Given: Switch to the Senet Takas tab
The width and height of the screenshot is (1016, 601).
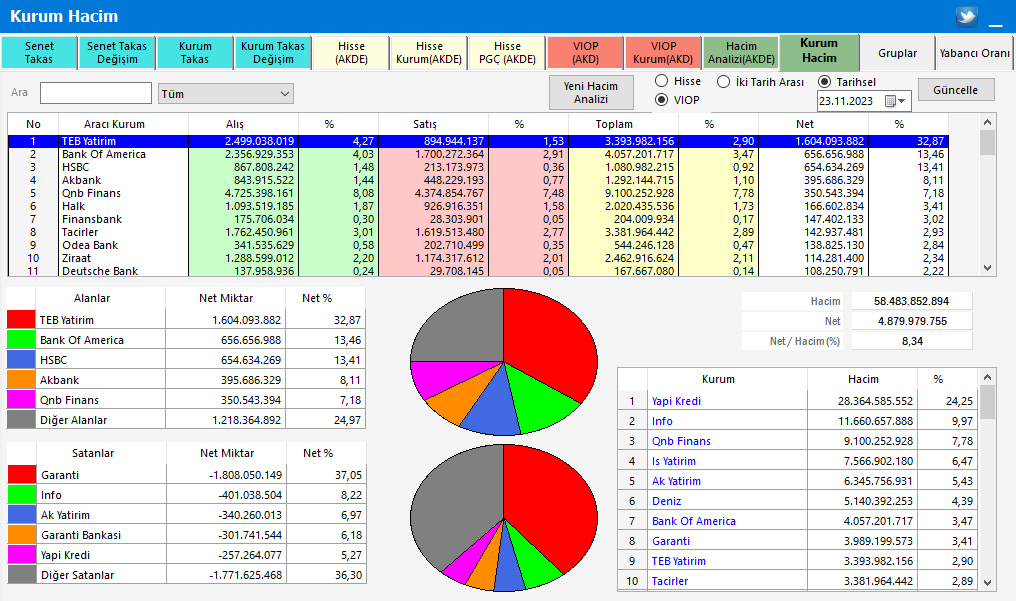Looking at the screenshot, I should click(x=40, y=52).
